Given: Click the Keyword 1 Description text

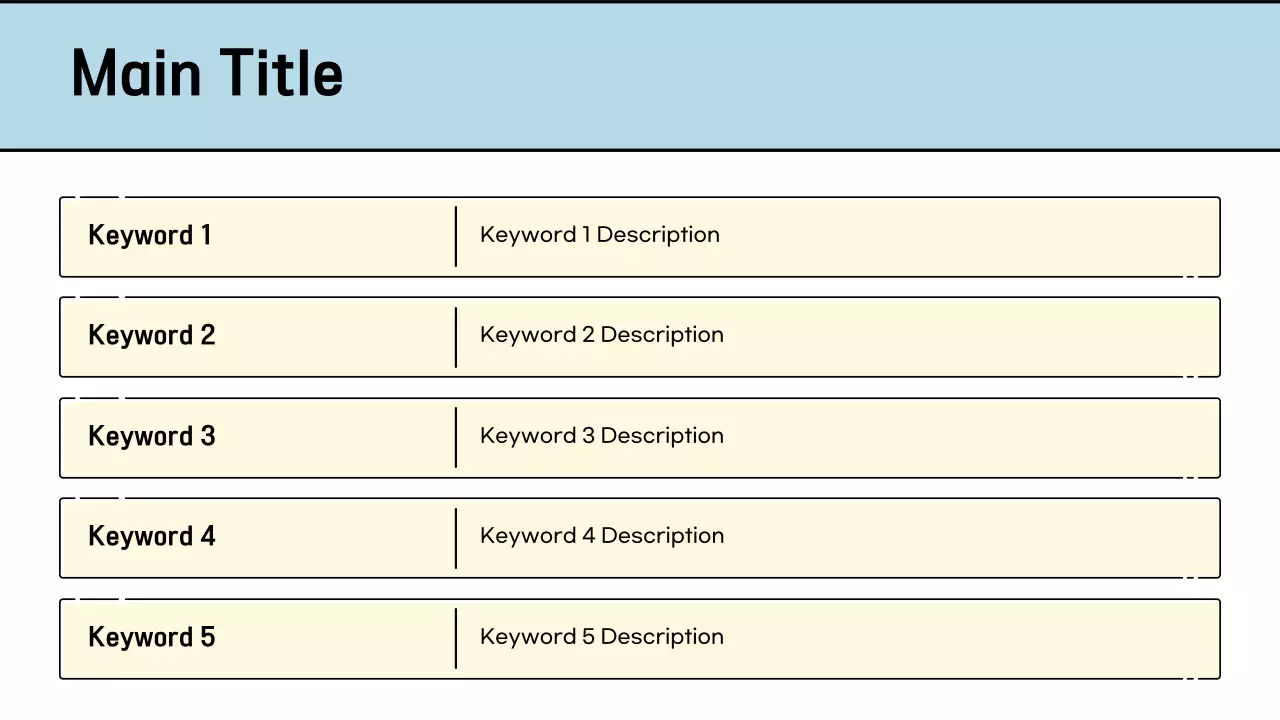Looking at the screenshot, I should (600, 235).
